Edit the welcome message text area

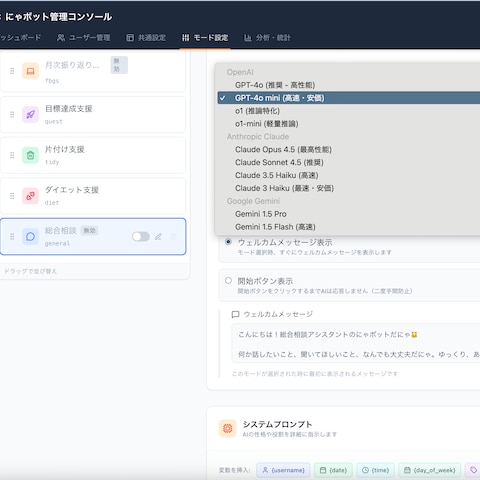(x=356, y=343)
